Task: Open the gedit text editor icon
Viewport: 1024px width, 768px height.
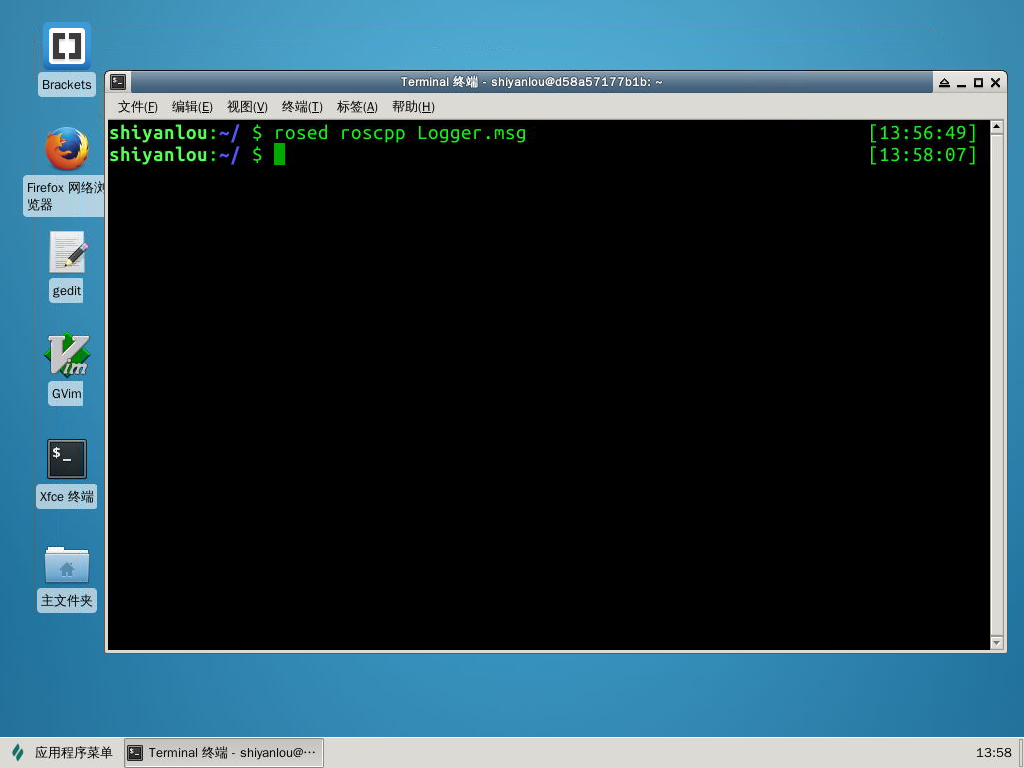Action: pyautogui.click(x=67, y=252)
